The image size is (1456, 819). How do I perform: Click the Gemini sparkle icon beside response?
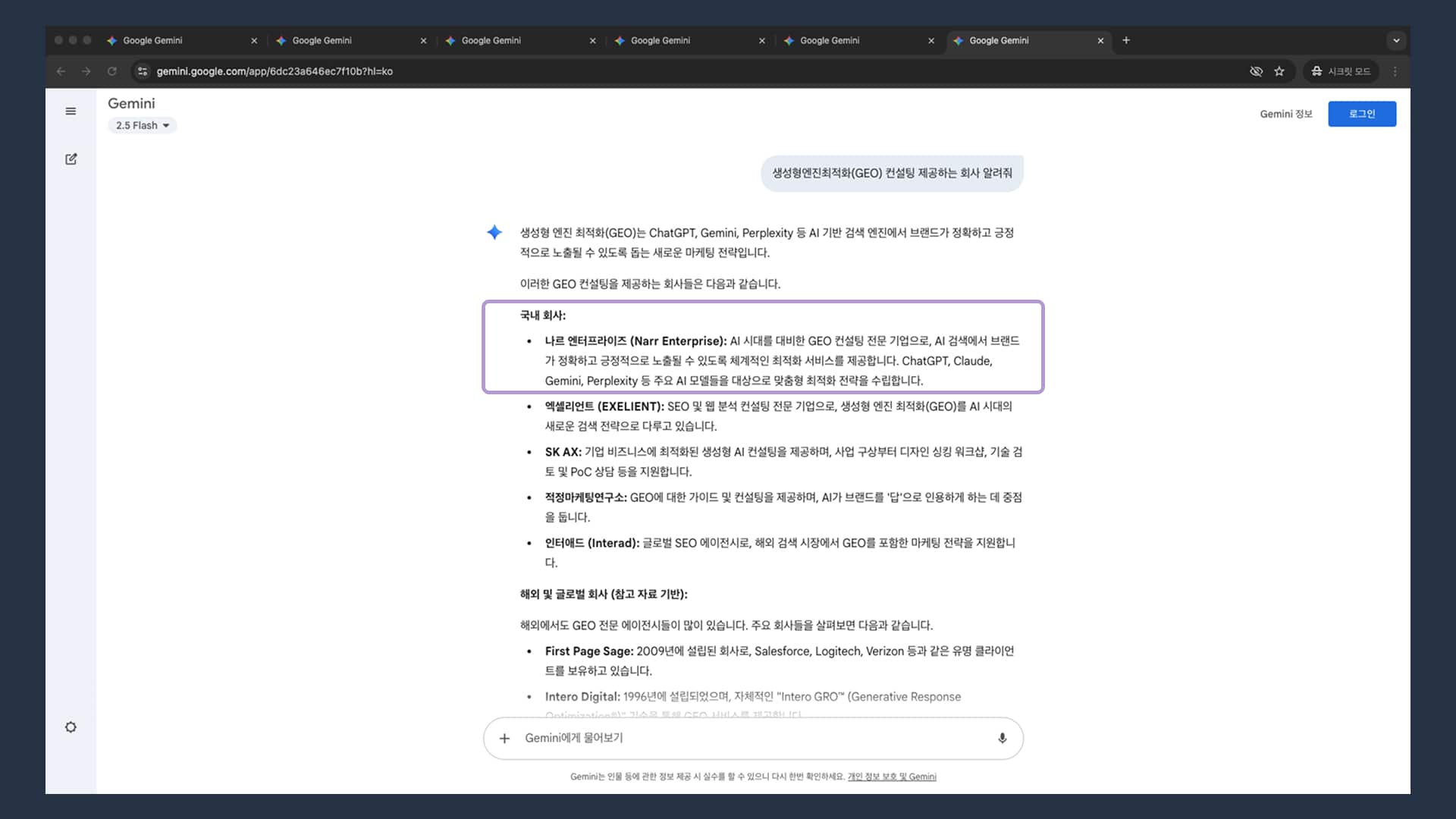point(494,232)
